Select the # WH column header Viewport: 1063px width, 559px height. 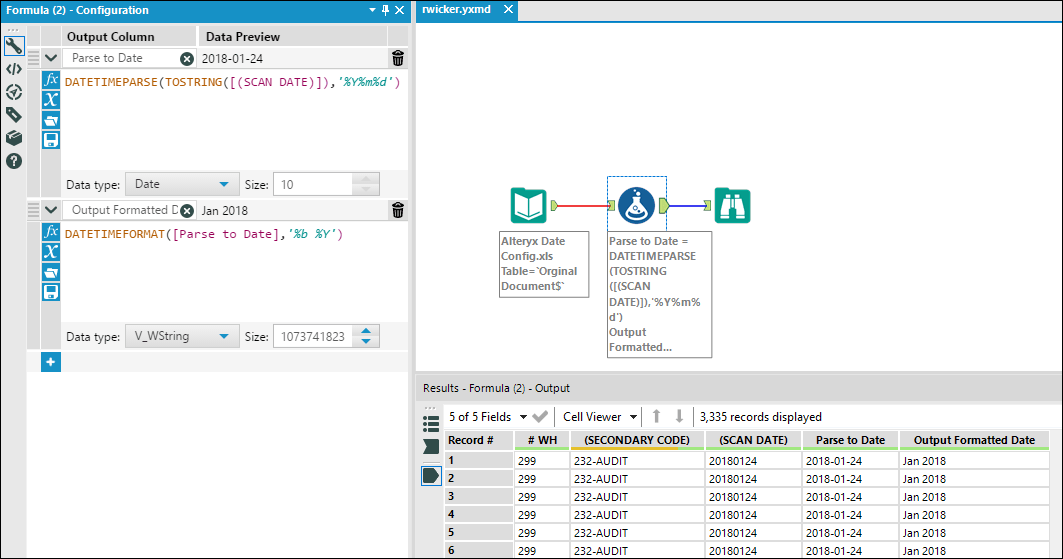[542, 440]
